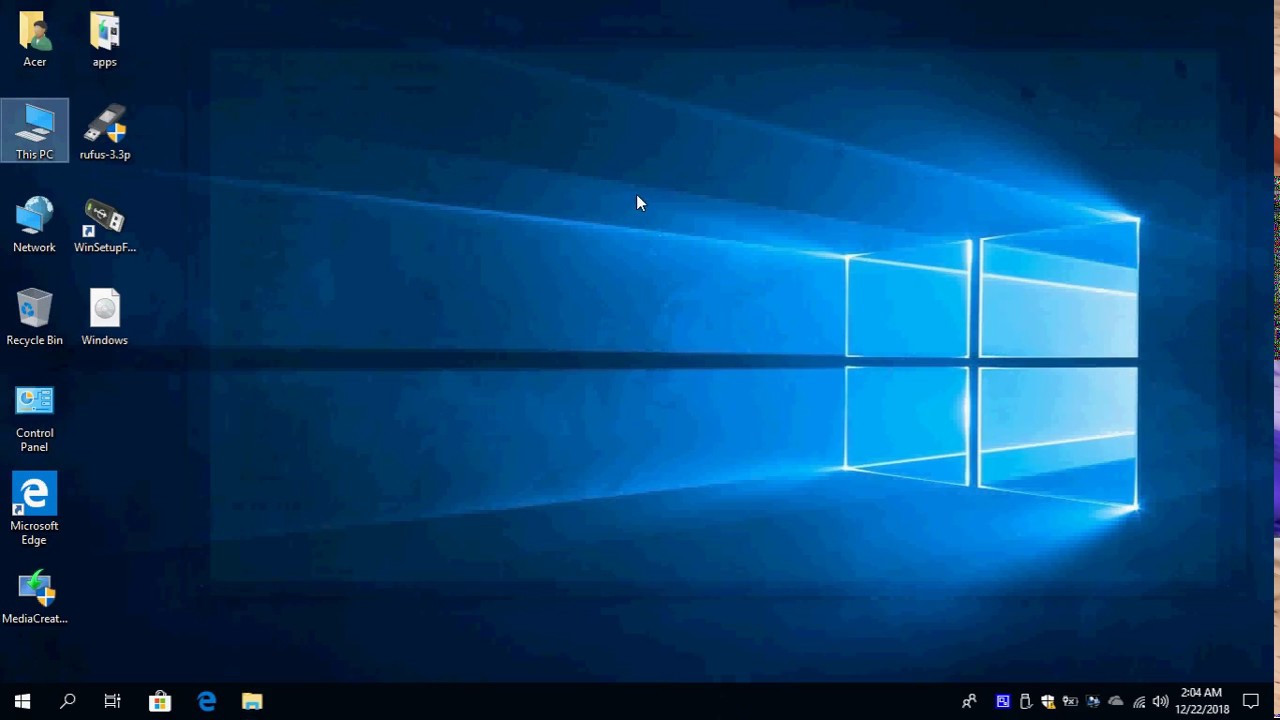Launch Microsoft Store from taskbar
The width and height of the screenshot is (1280, 720).
pyautogui.click(x=160, y=701)
